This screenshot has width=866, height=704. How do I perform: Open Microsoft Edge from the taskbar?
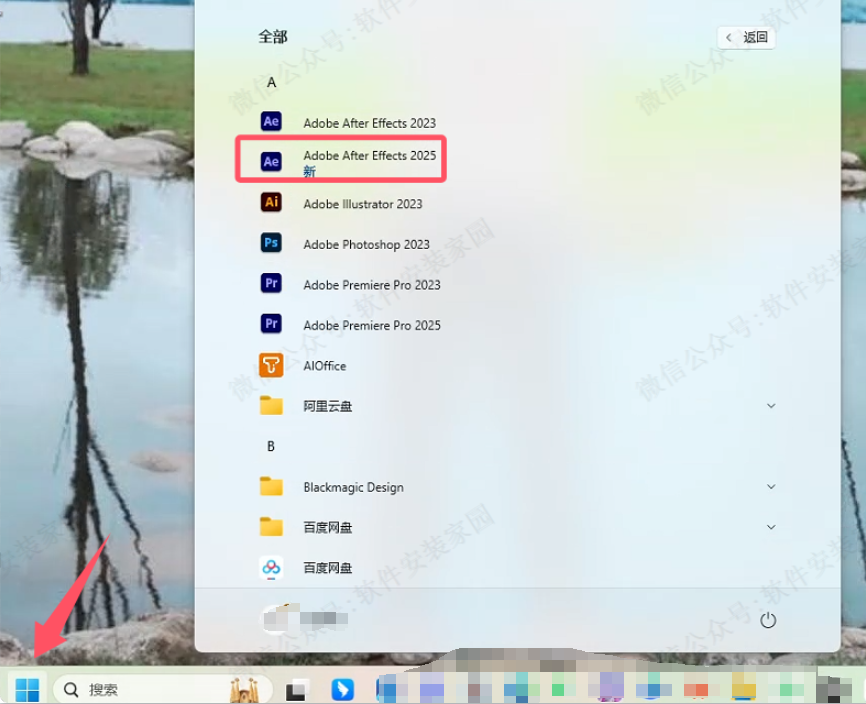click(x=342, y=690)
